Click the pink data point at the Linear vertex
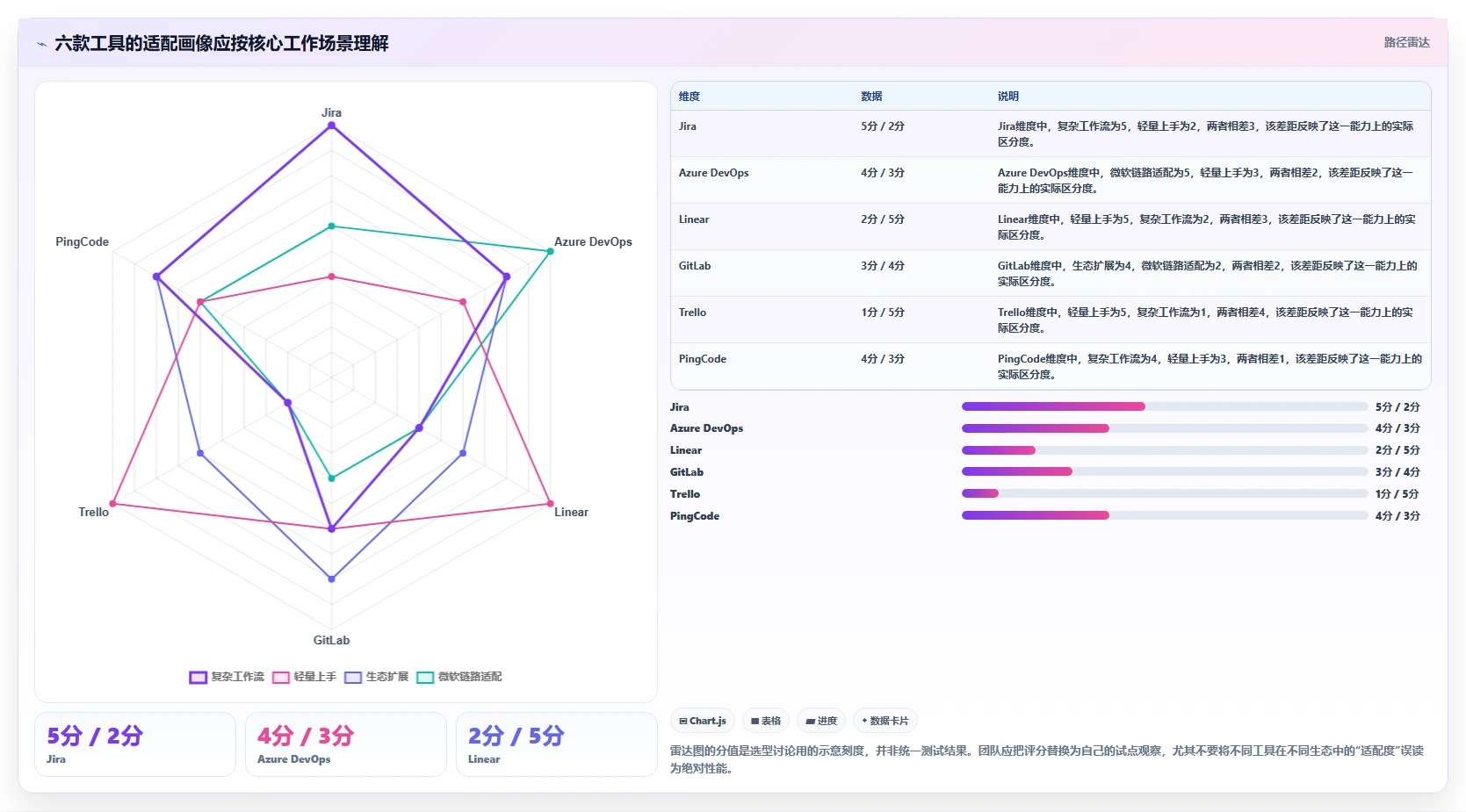 pos(551,504)
